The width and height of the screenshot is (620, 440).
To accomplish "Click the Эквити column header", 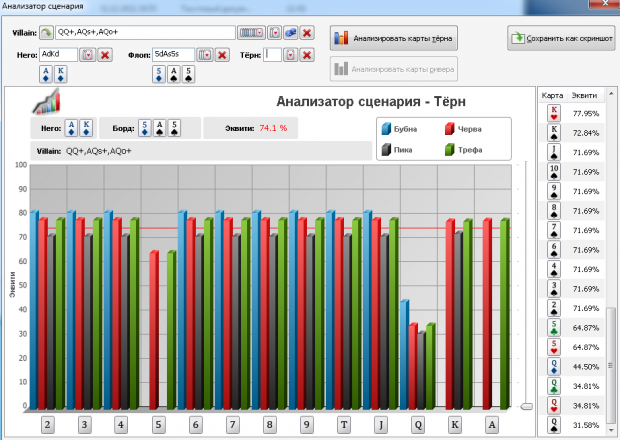I will [584, 95].
